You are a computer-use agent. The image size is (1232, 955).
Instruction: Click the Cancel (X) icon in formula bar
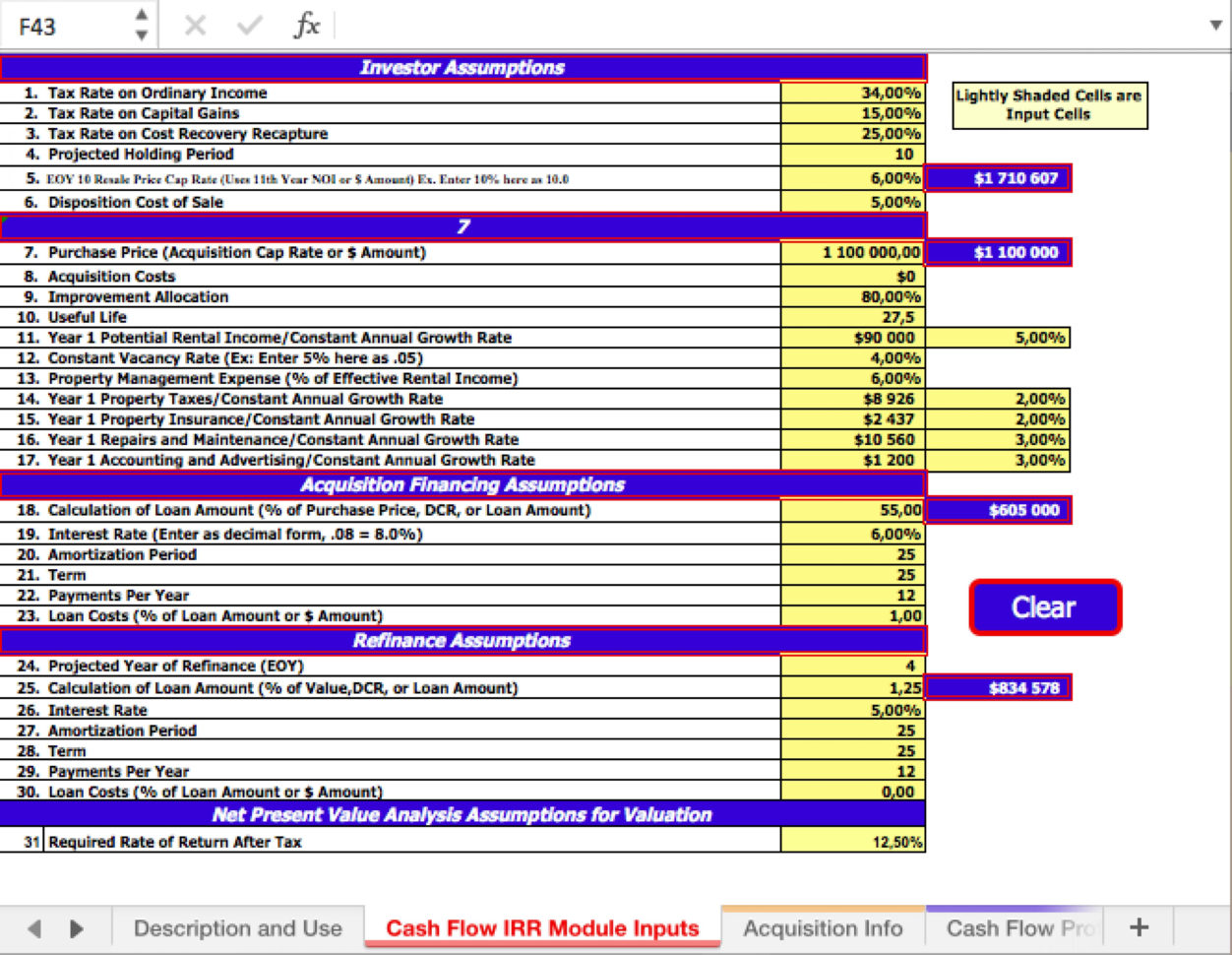194,26
